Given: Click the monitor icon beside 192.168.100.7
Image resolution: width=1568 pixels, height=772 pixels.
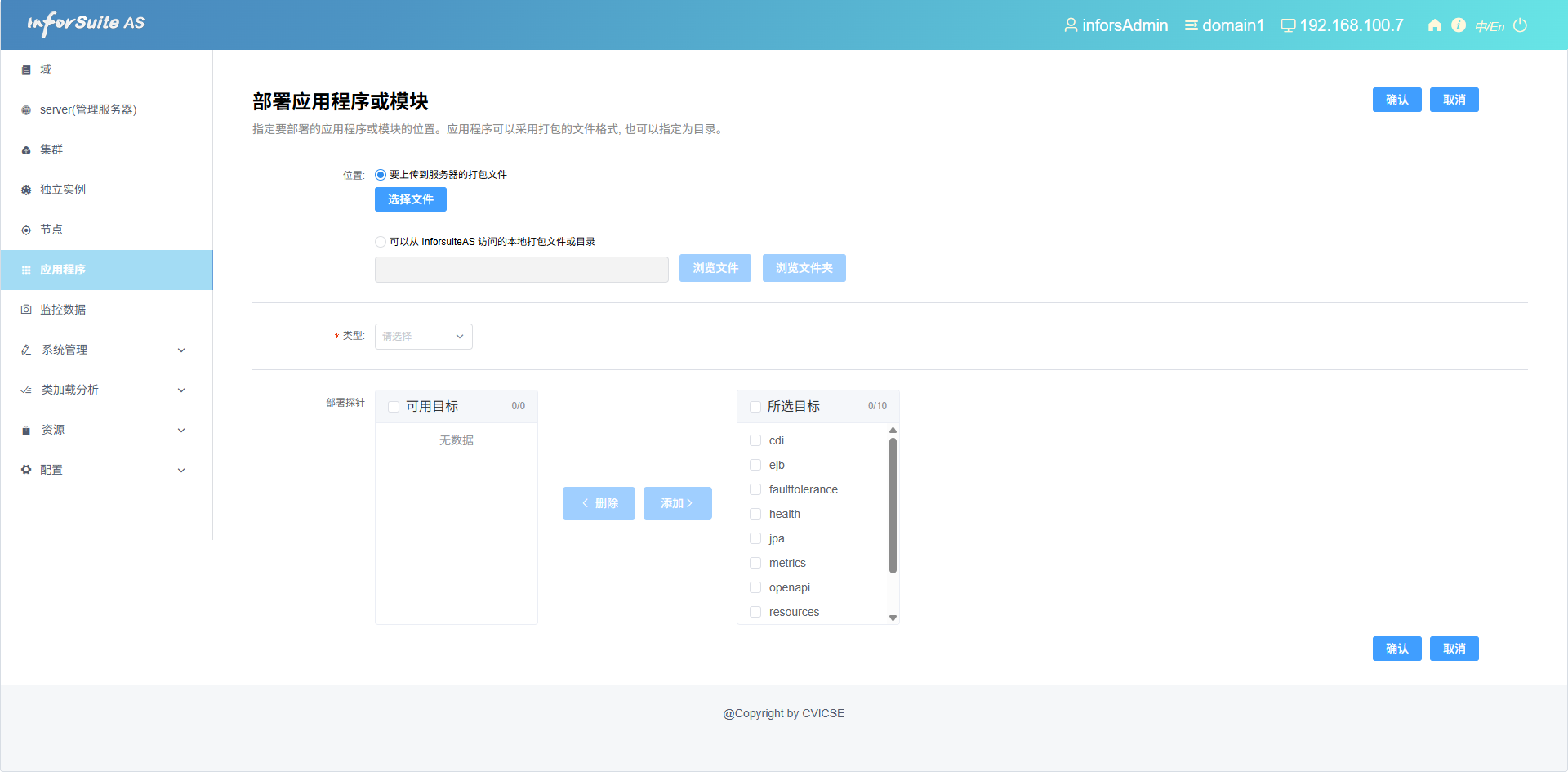Looking at the screenshot, I should coord(1288,25).
